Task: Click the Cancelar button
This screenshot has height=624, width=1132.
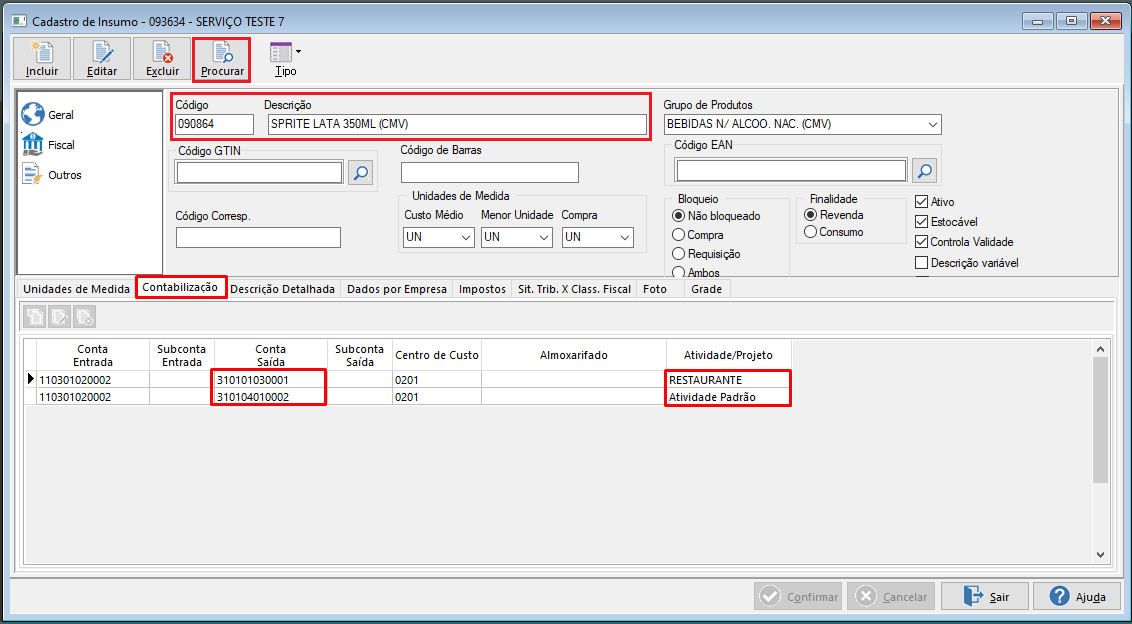Action: (x=892, y=597)
